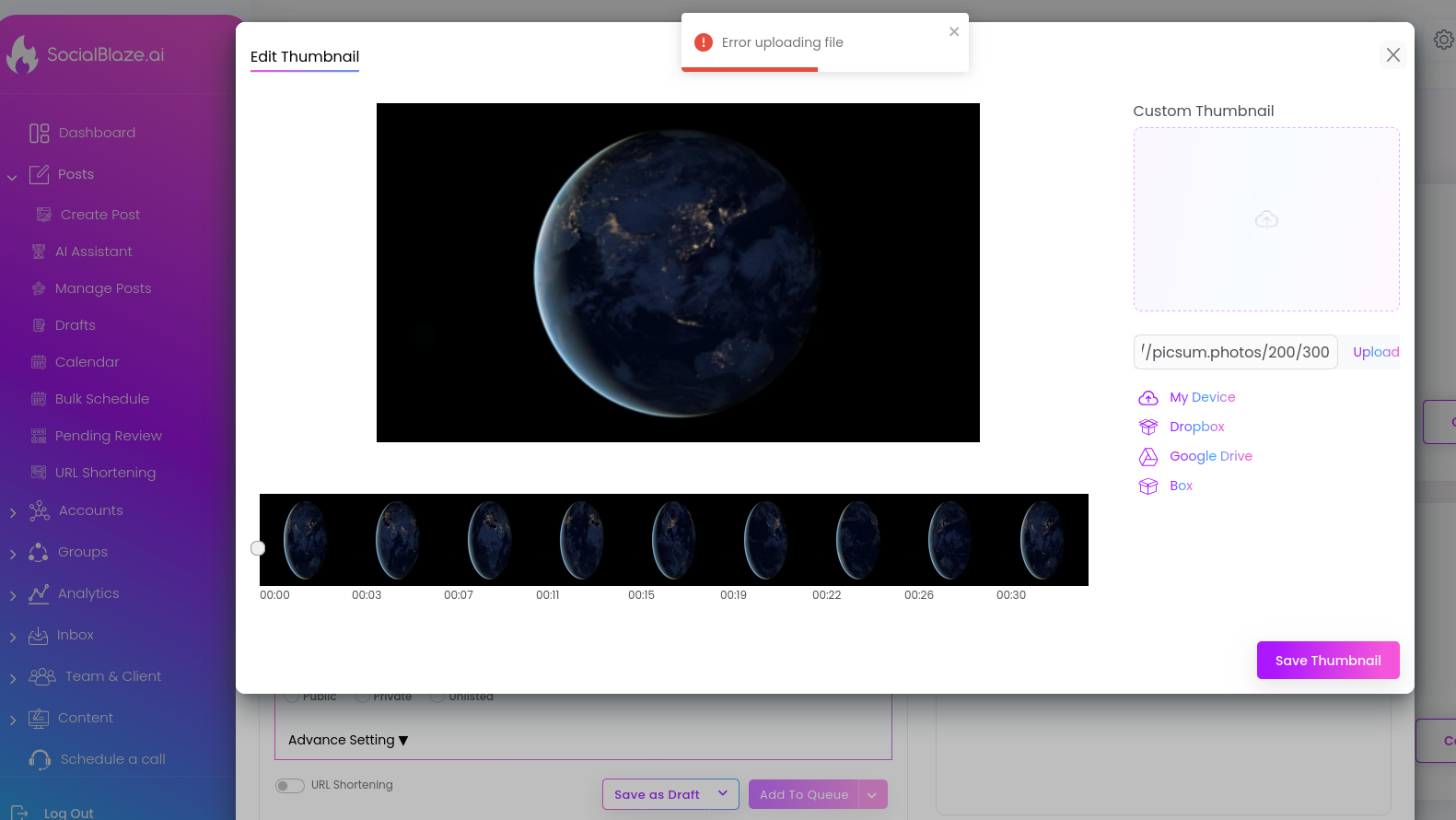The width and height of the screenshot is (1456, 820).
Task: Click the Create Post icon
Action: click(x=43, y=215)
